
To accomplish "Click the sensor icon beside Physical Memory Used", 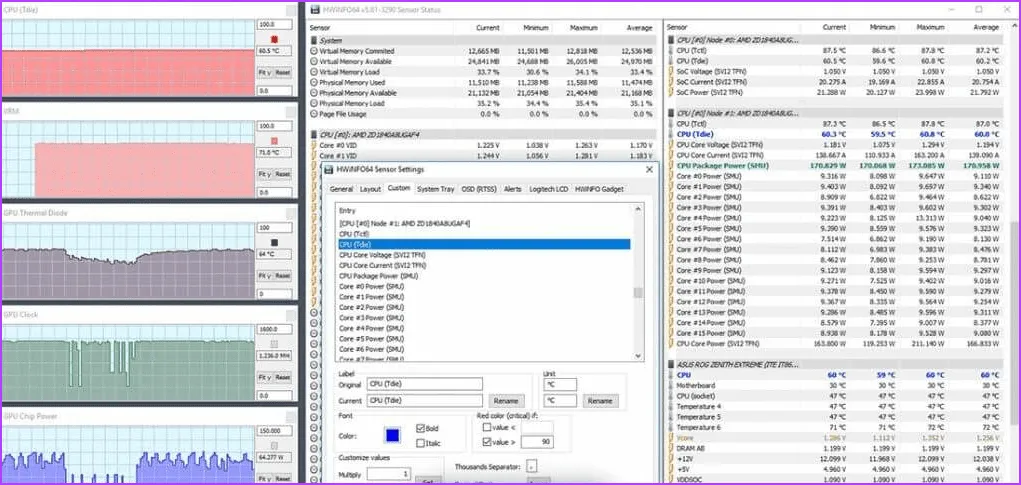I will coord(314,82).
